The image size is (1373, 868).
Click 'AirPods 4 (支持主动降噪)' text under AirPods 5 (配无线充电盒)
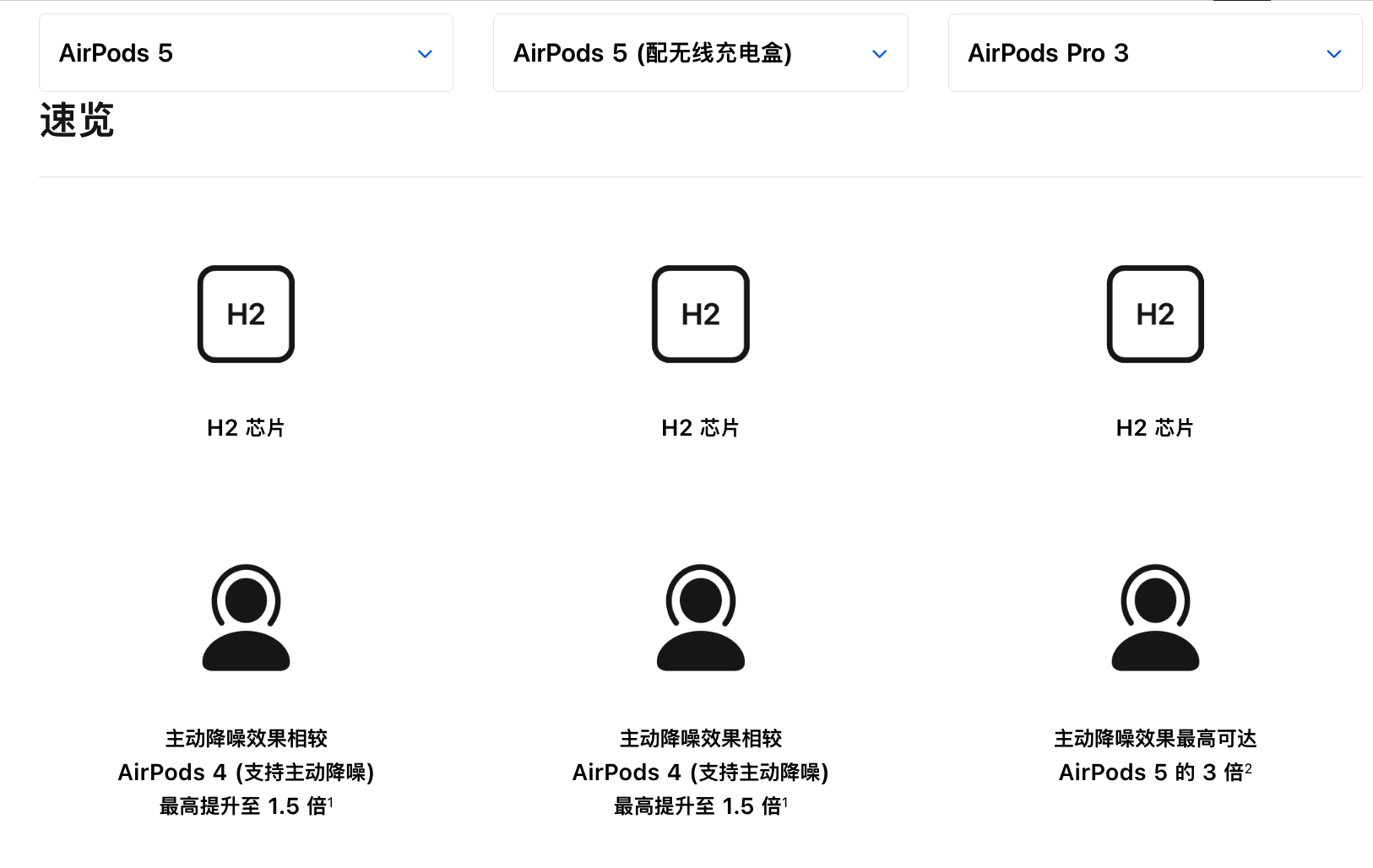701,773
